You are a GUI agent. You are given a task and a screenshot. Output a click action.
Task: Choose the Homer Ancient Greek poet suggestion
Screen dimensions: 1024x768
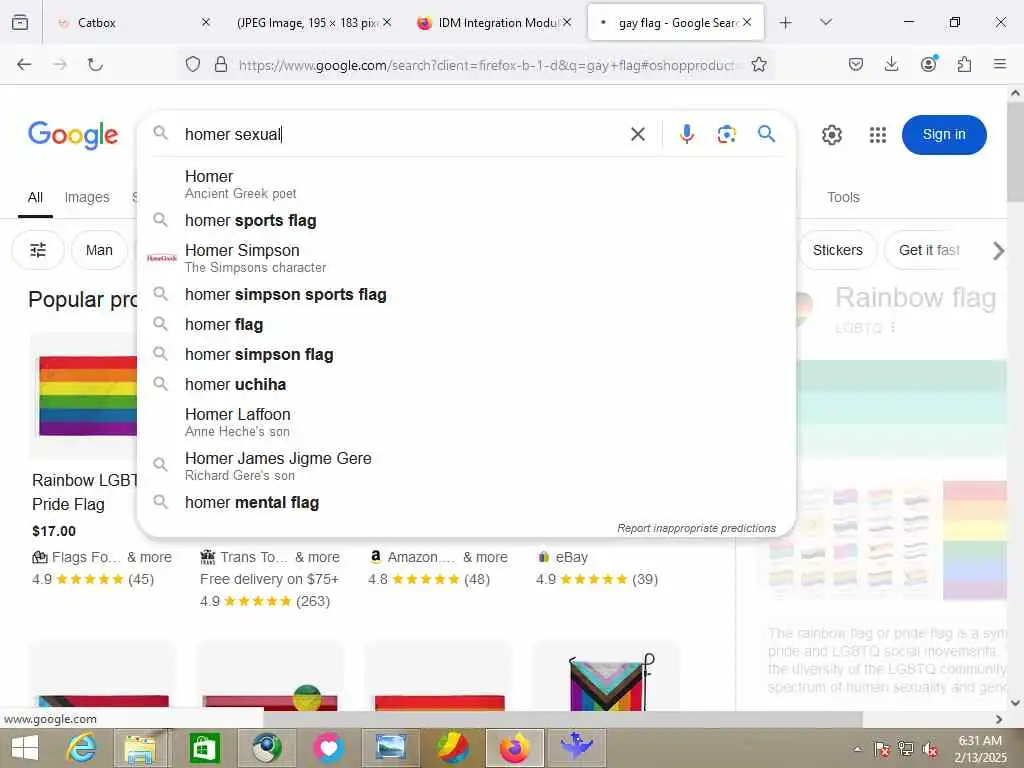(466, 184)
